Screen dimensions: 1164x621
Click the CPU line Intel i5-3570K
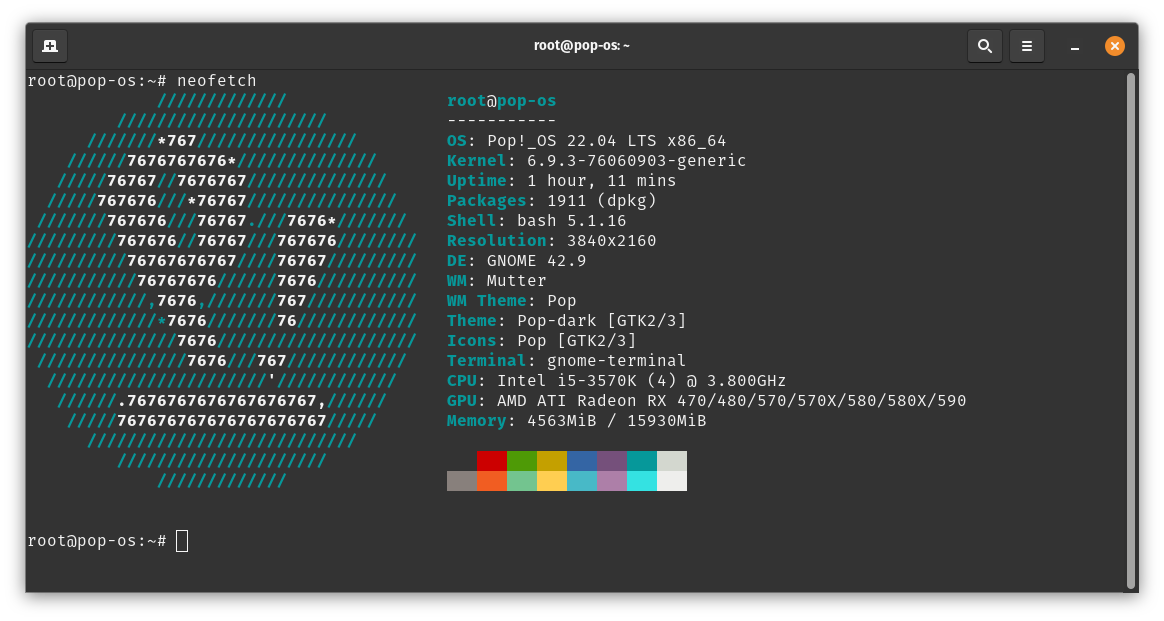pyautogui.click(x=616, y=381)
